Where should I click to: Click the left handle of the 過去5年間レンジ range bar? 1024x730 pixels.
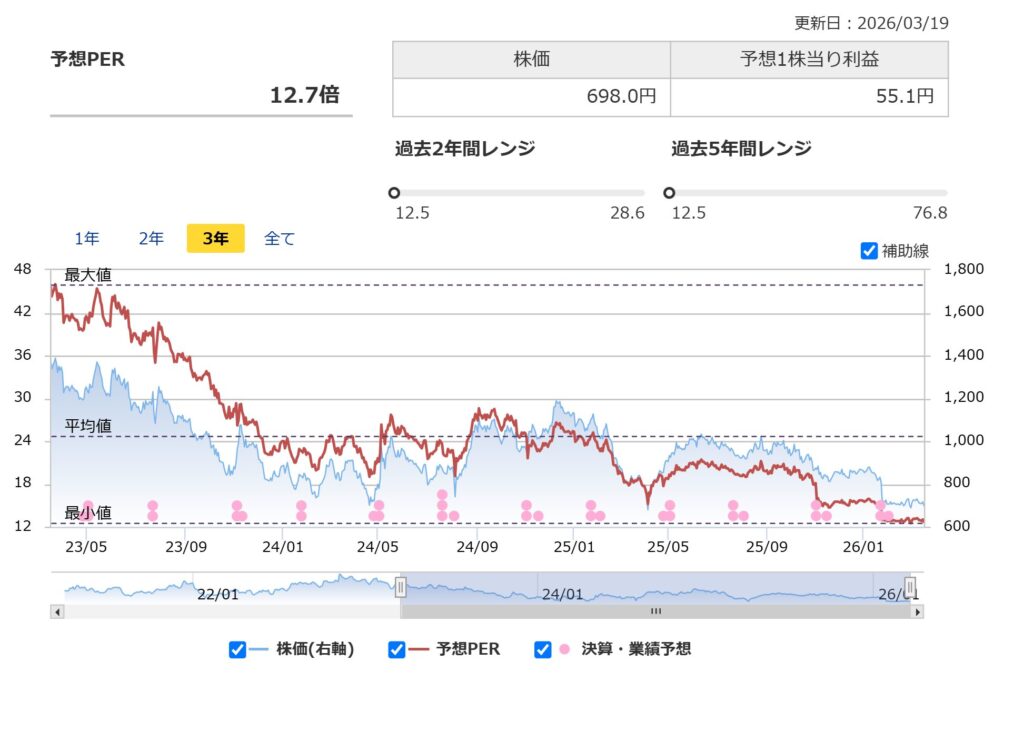[669, 191]
